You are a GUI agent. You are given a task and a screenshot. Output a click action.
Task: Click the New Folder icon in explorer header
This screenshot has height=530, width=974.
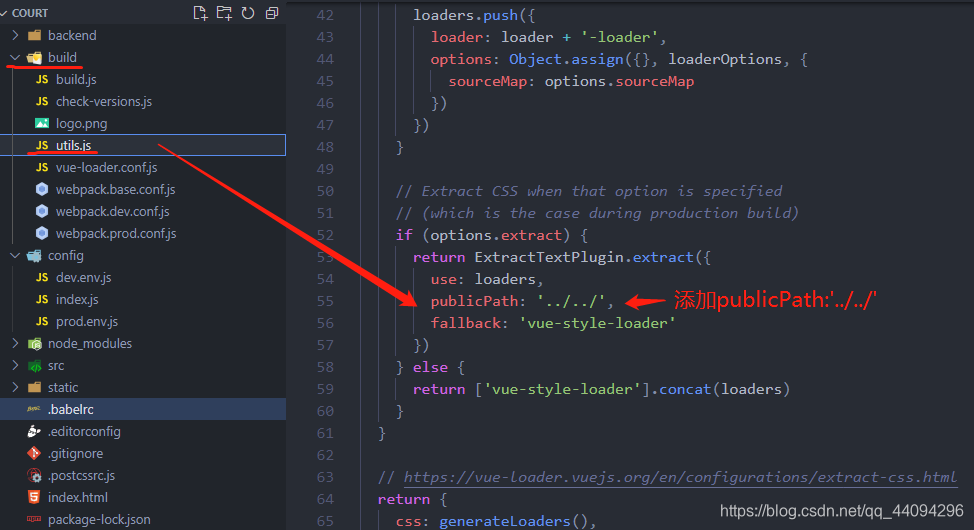coord(224,13)
